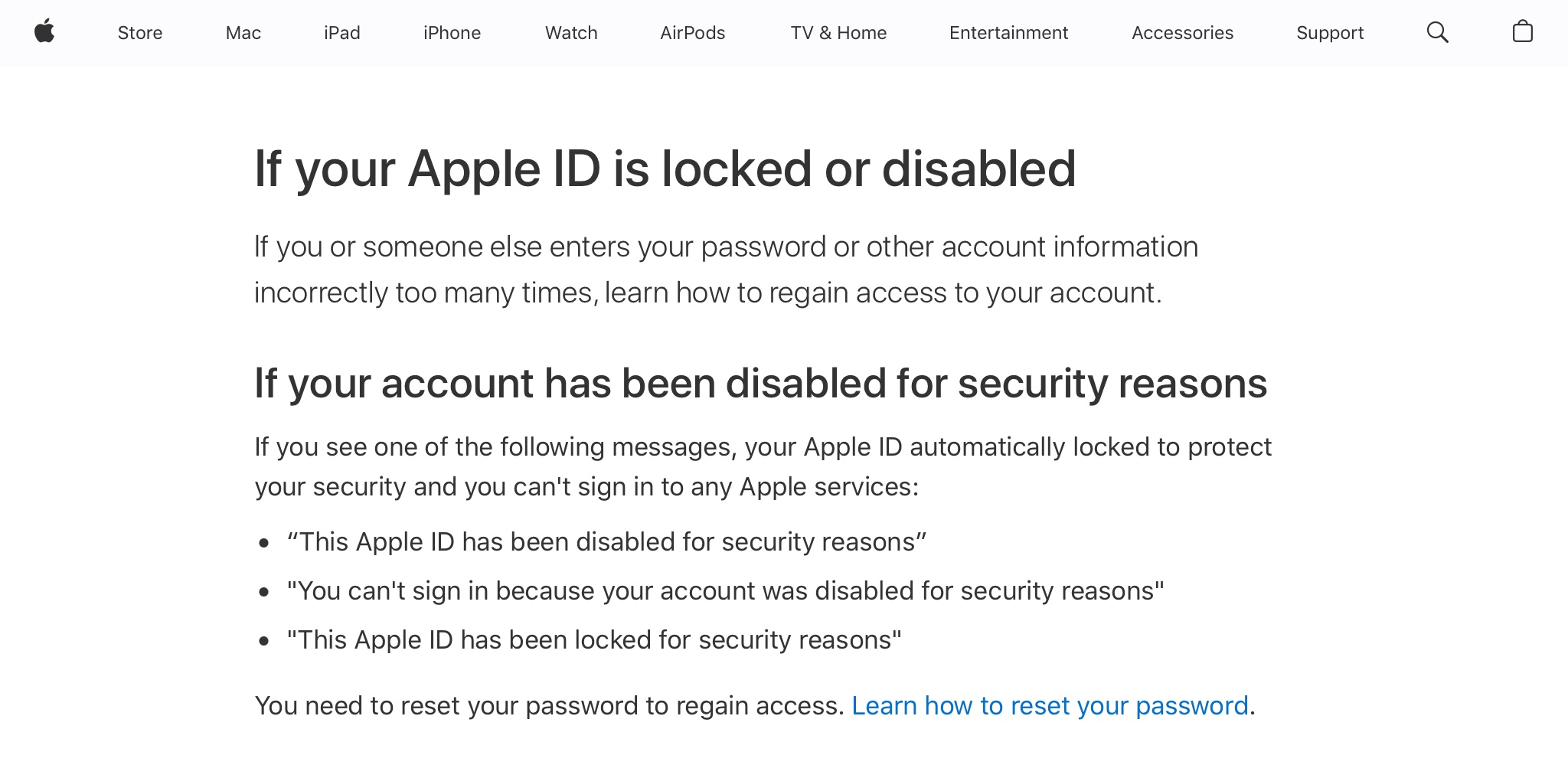Select the TV & Home menu
Image resolution: width=1568 pixels, height=765 pixels.
(x=838, y=33)
